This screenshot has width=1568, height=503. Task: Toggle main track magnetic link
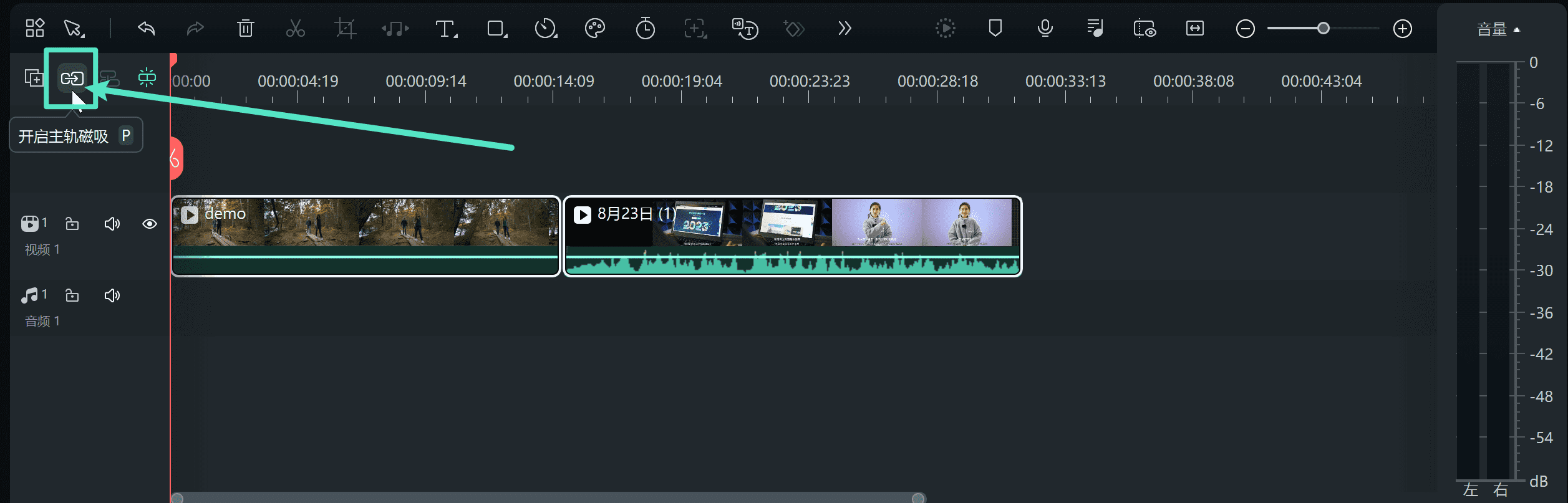point(72,79)
